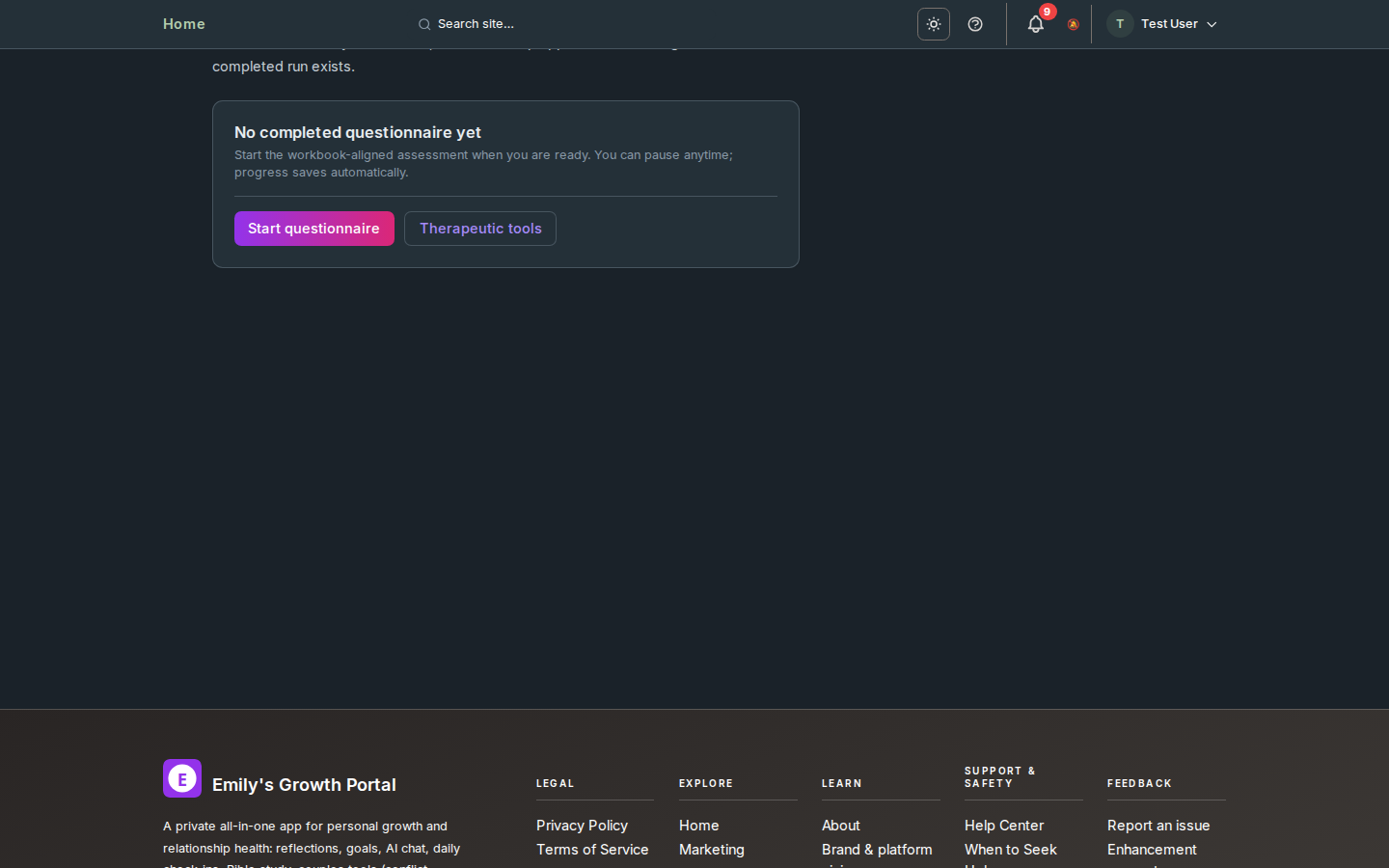Open the Terms of Service link
This screenshot has width=1389, height=868.
coord(592,850)
